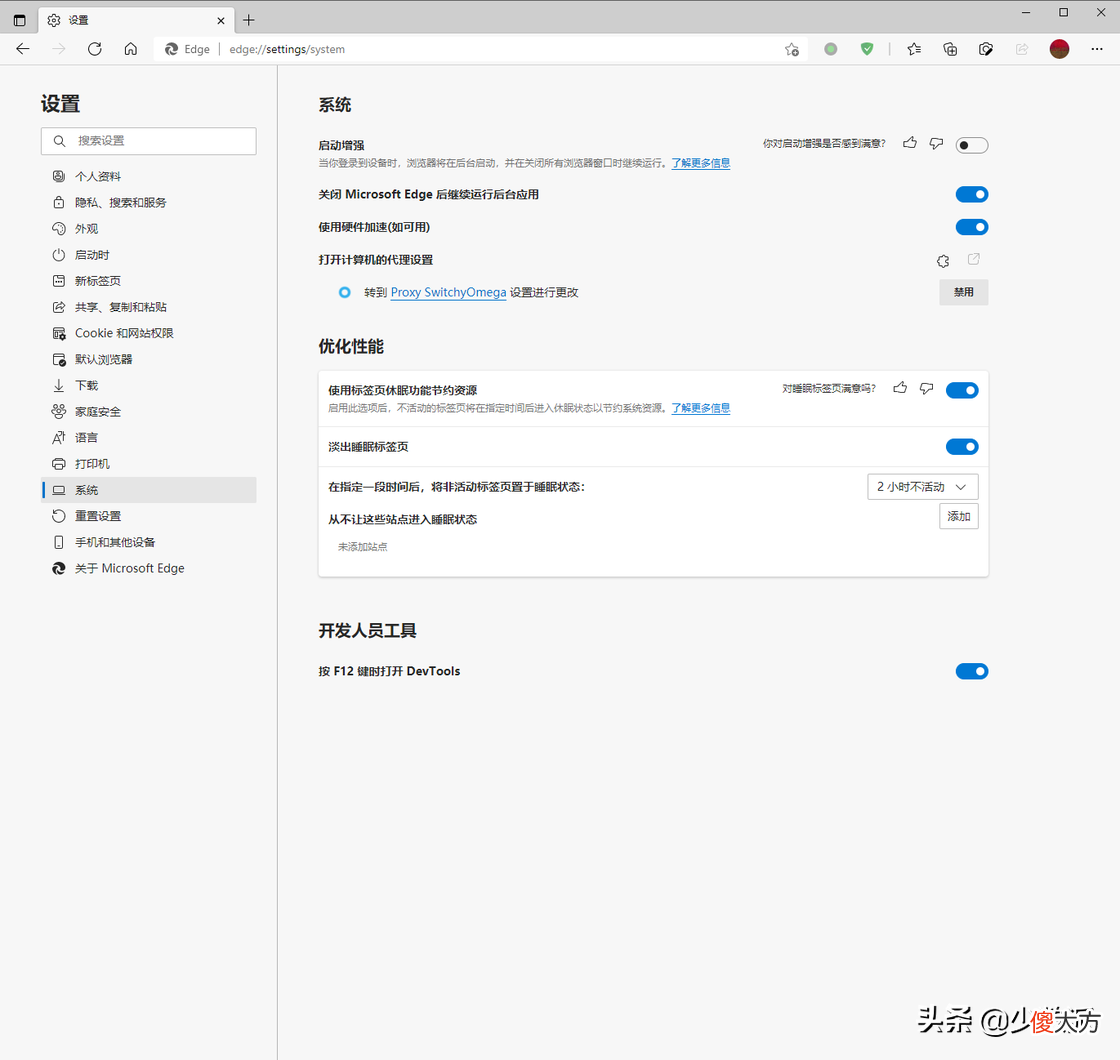
Task: Open the Collections icon
Action: point(950,49)
